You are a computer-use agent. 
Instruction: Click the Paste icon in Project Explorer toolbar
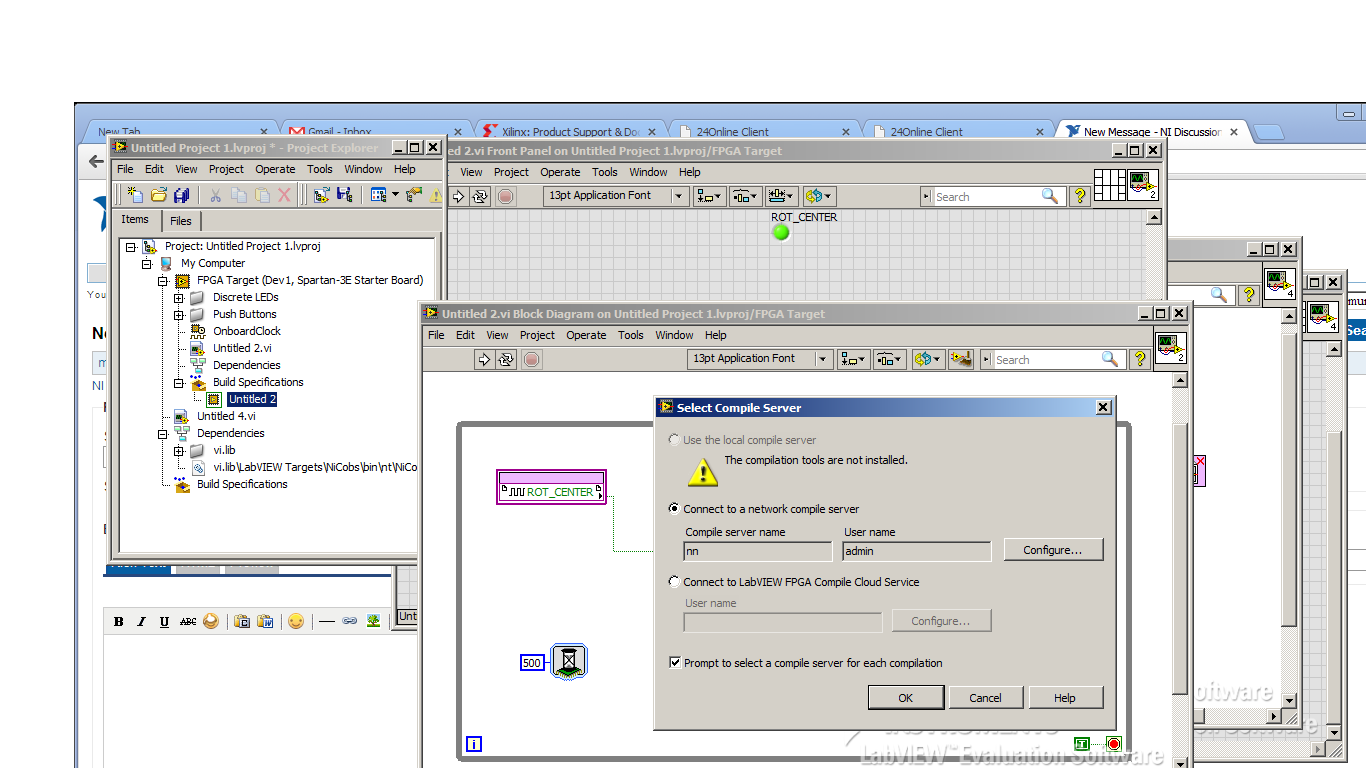point(262,195)
